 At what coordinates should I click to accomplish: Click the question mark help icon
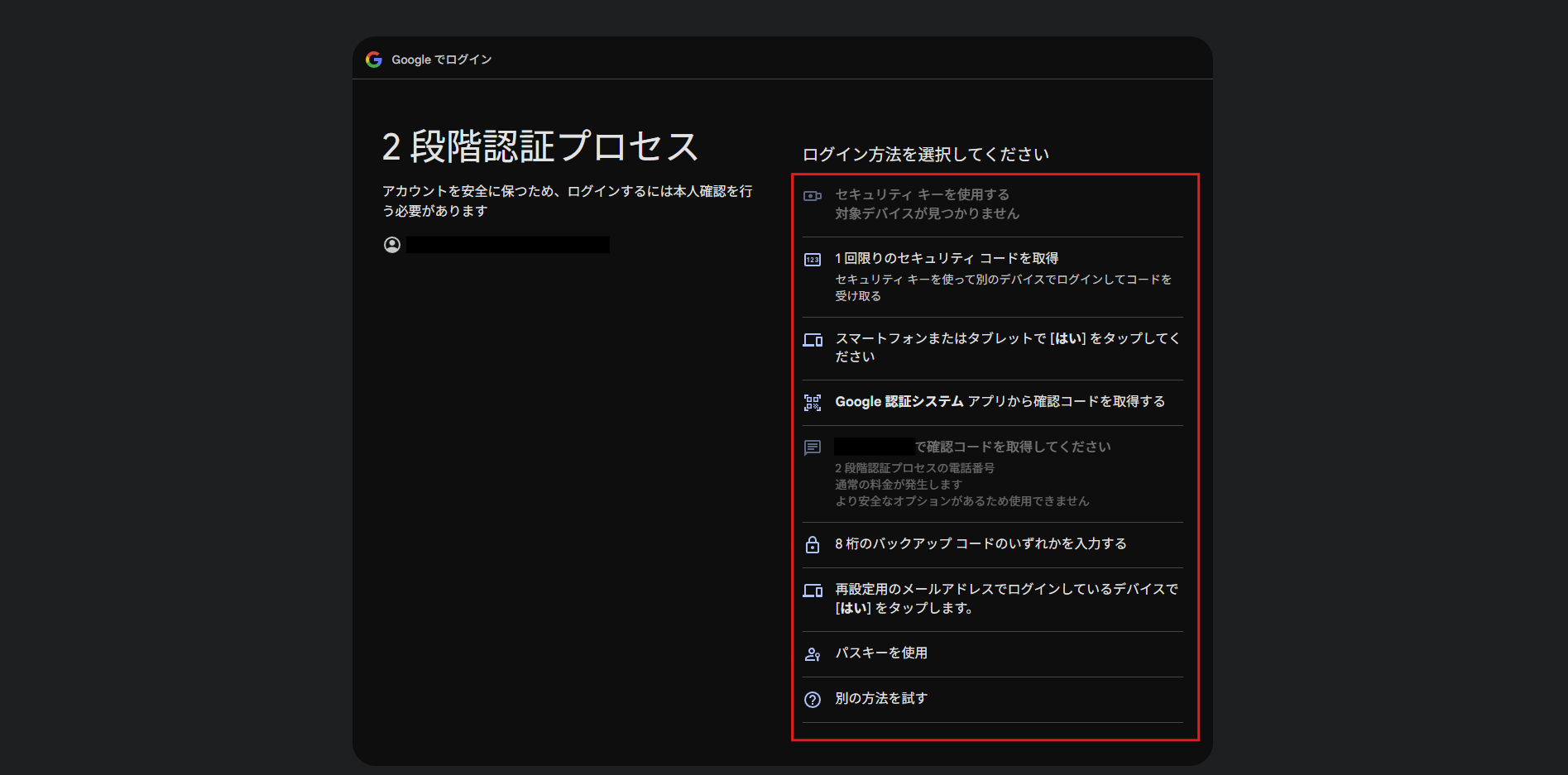tap(813, 700)
